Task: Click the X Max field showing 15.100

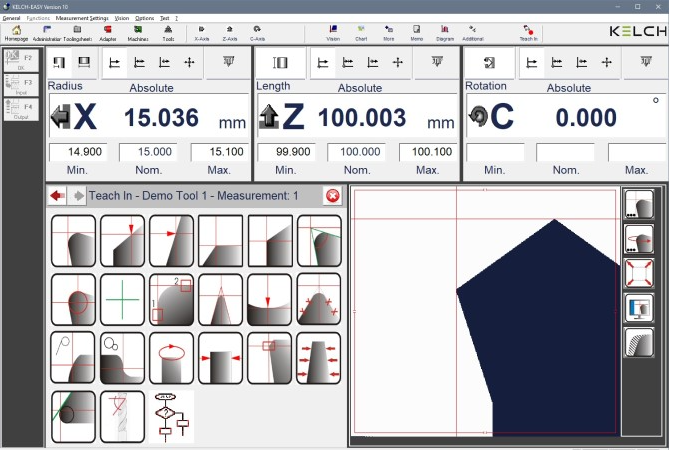Action: point(220,152)
